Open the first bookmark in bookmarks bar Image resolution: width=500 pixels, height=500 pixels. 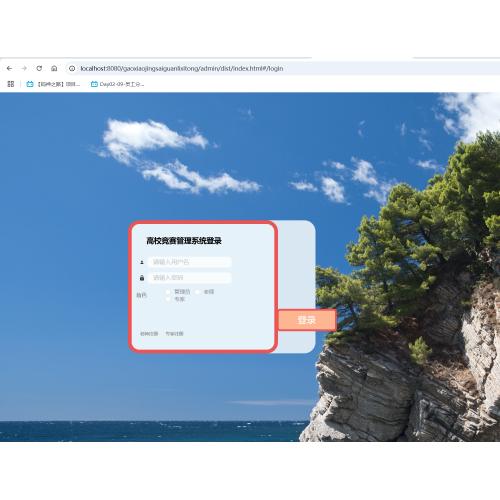coord(53,84)
